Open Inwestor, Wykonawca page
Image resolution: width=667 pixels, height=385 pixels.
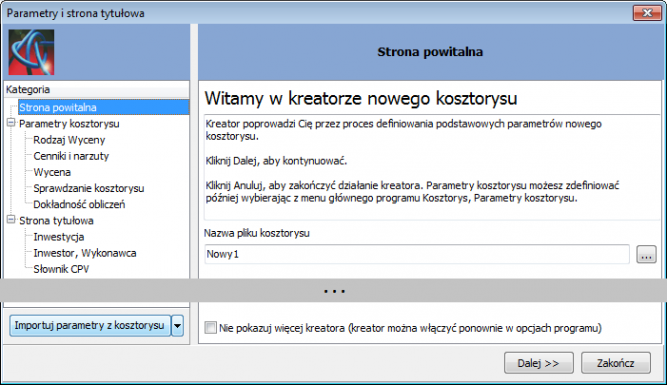[85, 253]
